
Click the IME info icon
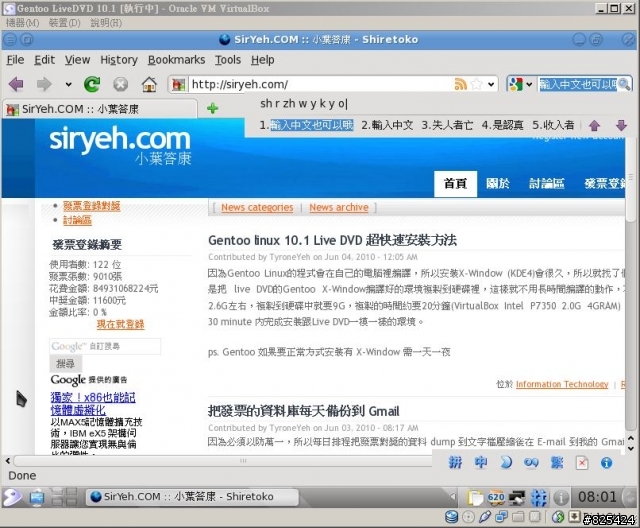(x=607, y=463)
